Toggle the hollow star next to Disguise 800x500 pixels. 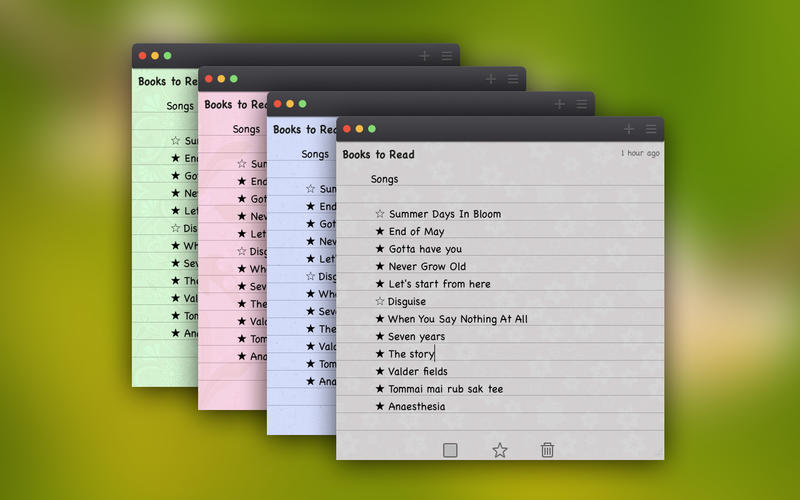pyautogui.click(x=380, y=301)
